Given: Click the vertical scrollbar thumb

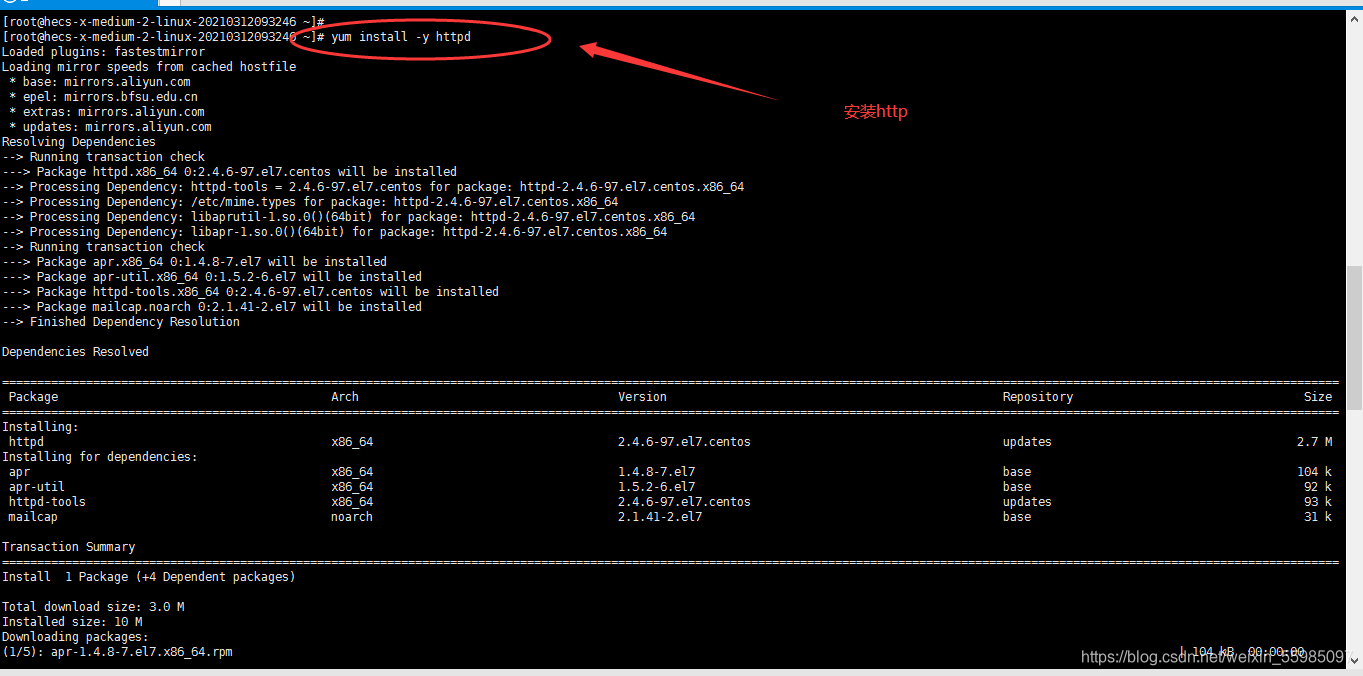Looking at the screenshot, I should tap(1355, 337).
